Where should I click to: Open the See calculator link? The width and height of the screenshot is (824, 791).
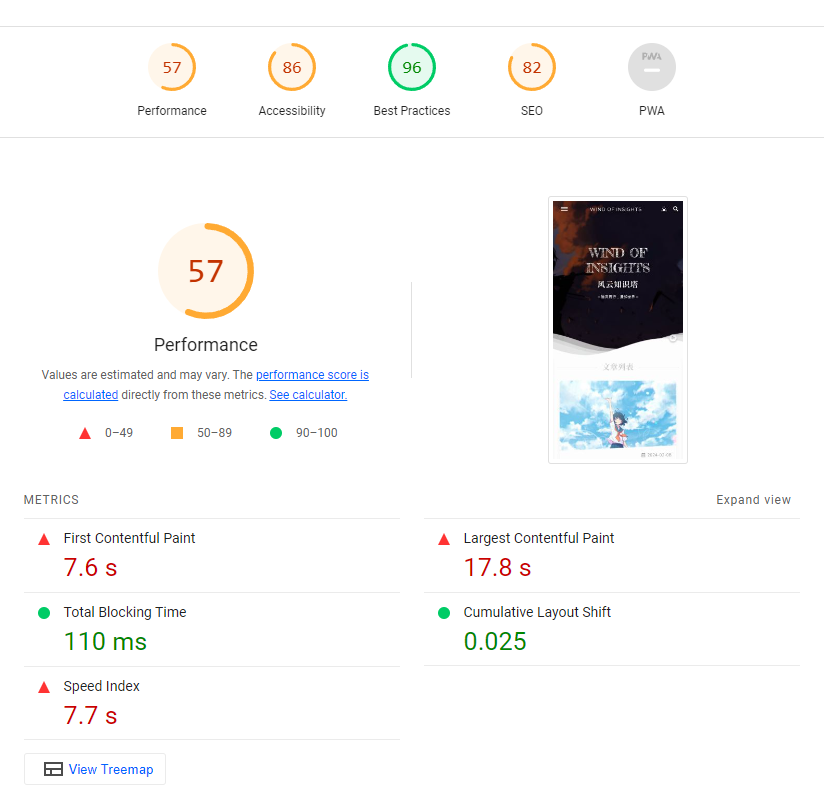308,395
